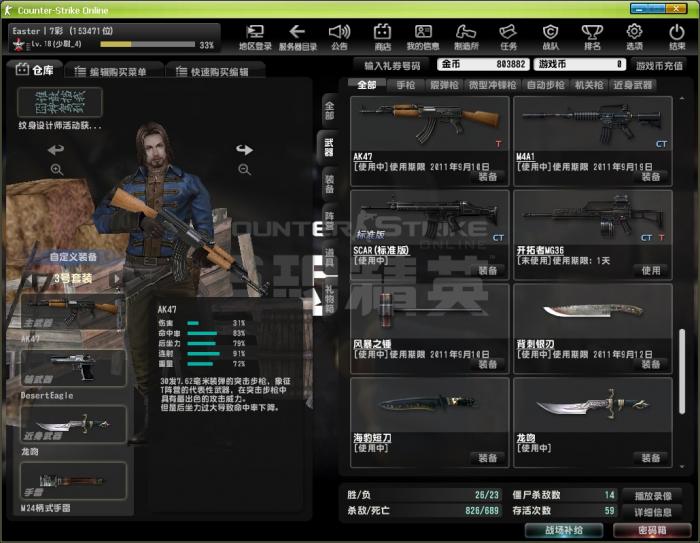The width and height of the screenshot is (700, 543).
Task: Filter inventory by 自动步枪 rifles
Action: click(545, 85)
